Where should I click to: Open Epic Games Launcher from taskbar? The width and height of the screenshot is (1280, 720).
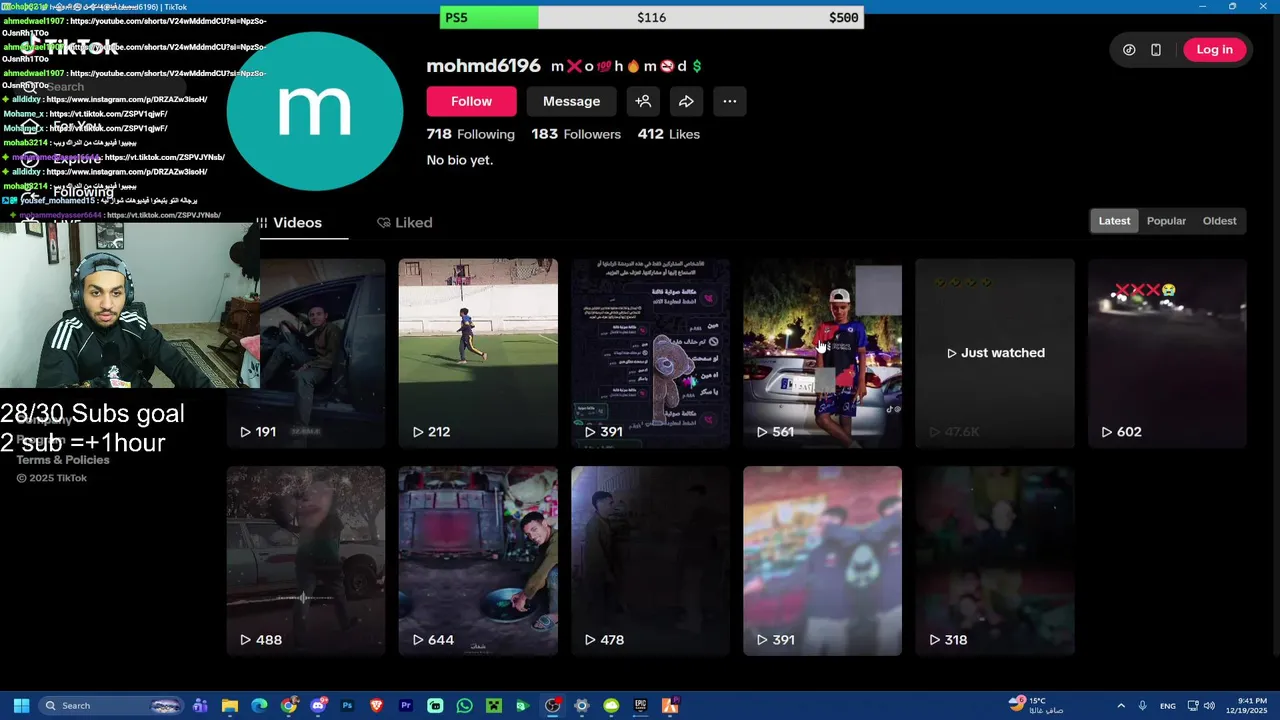pyautogui.click(x=641, y=706)
